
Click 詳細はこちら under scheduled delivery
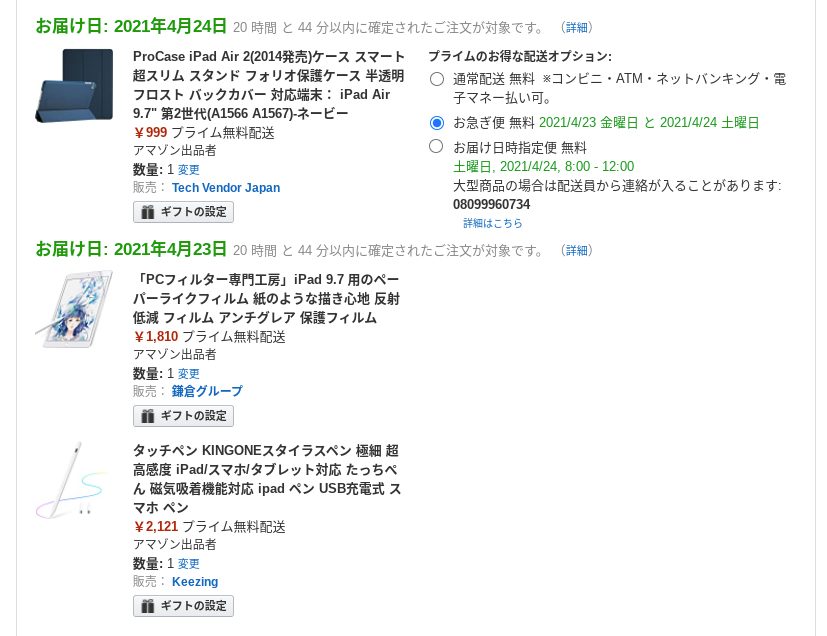point(493,223)
